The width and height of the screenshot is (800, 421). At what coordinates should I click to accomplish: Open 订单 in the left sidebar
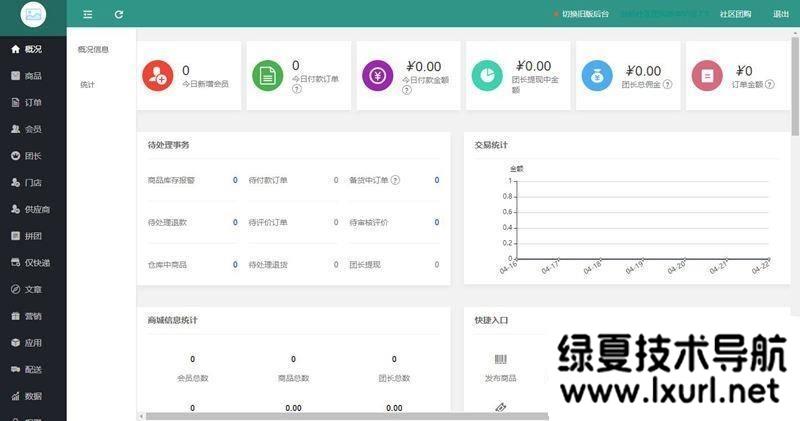tap(32, 102)
